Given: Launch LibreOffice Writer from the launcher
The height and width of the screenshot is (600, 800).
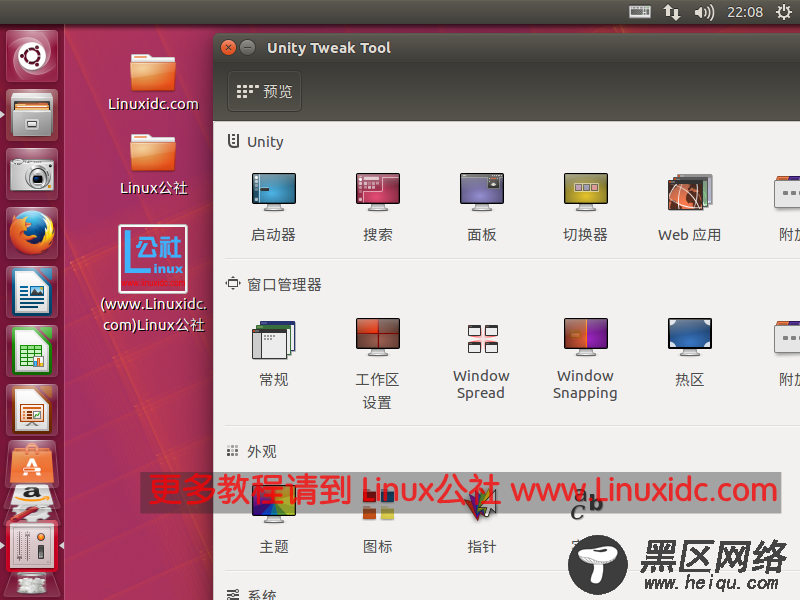Looking at the screenshot, I should click(32, 292).
